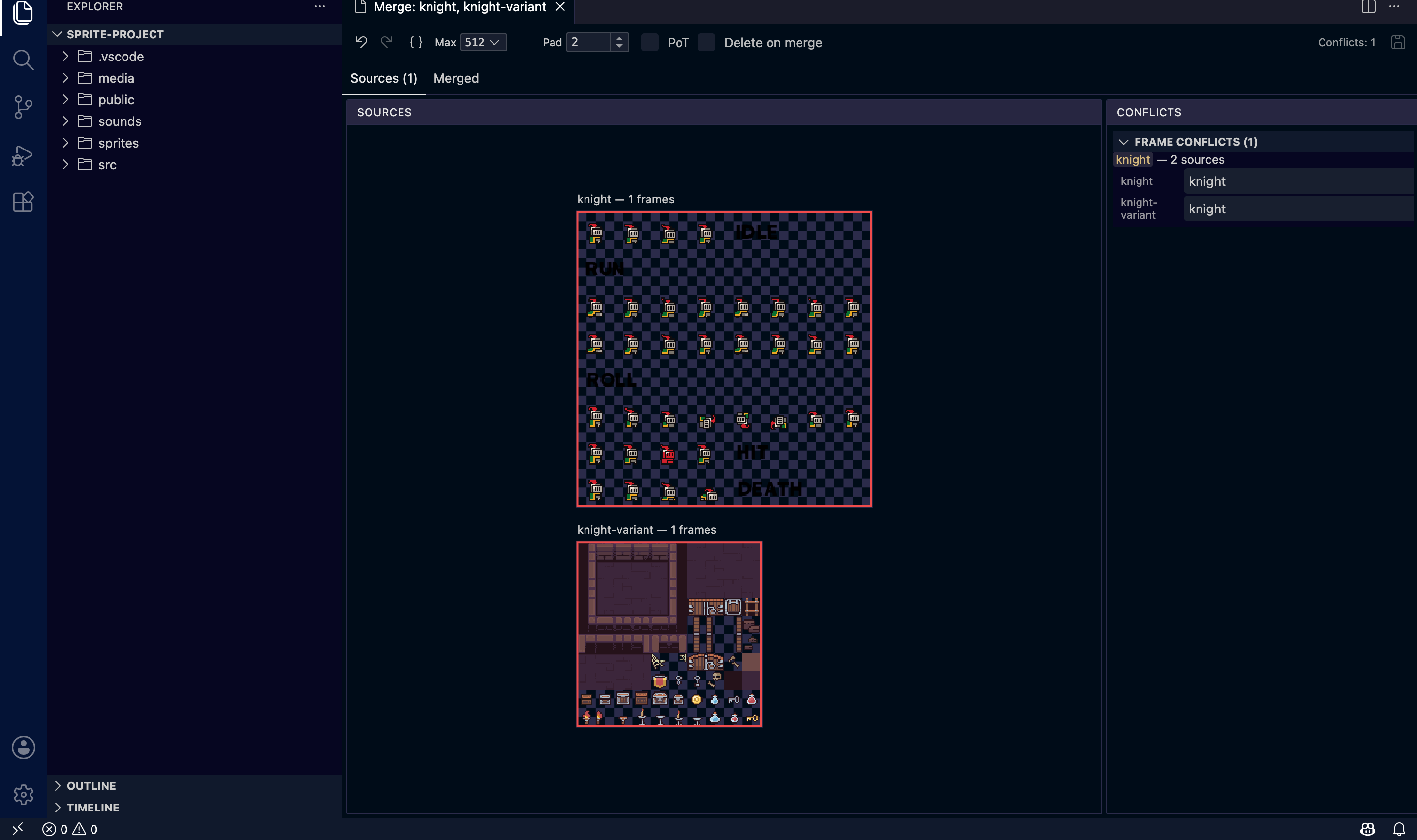1417x840 pixels.
Task: Toggle the PoT checkbox
Action: (649, 42)
